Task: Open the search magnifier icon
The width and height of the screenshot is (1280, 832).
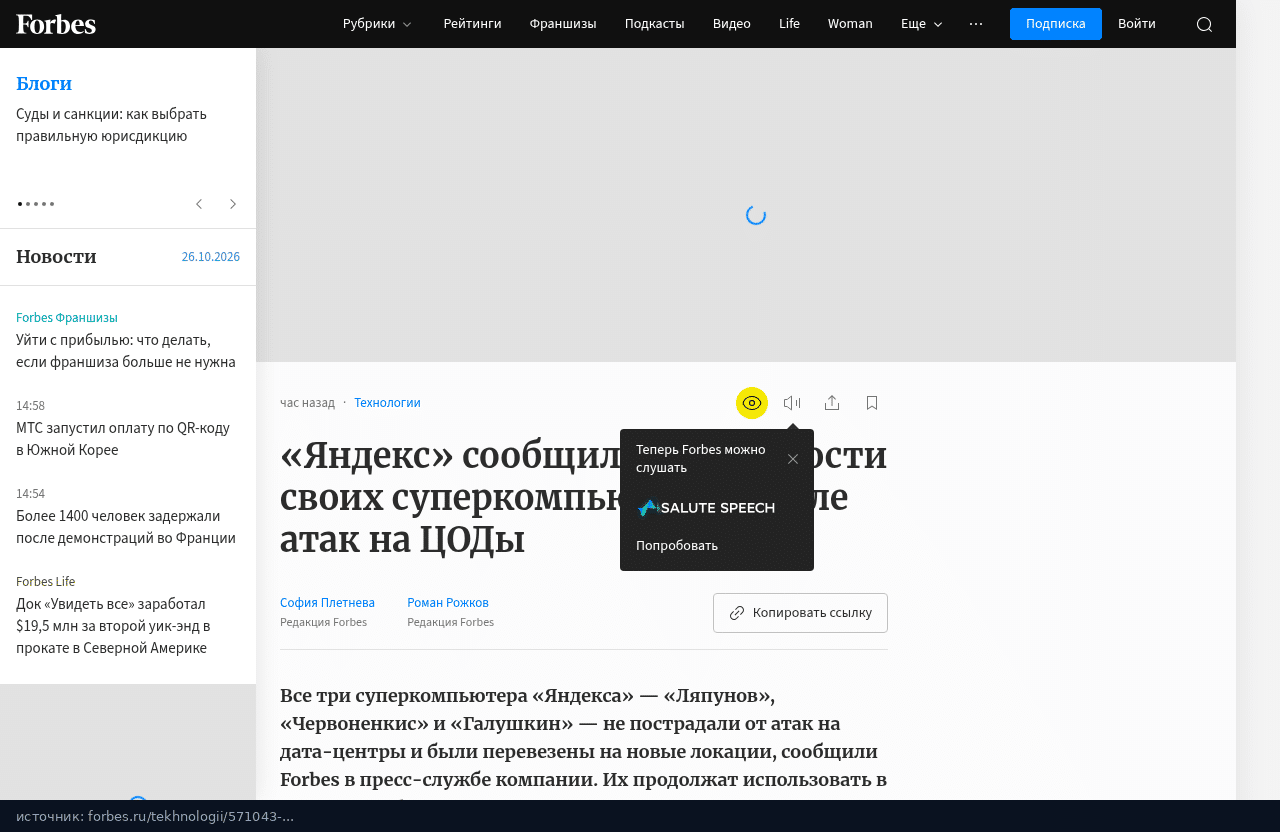Action: [1204, 24]
